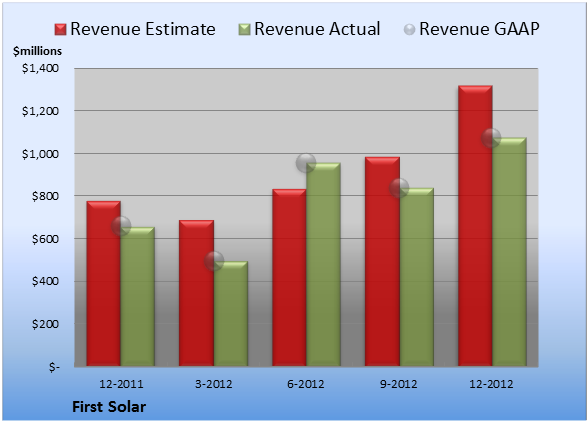Select the green actual bar for 9-2012
The image size is (588, 422).
(416, 277)
